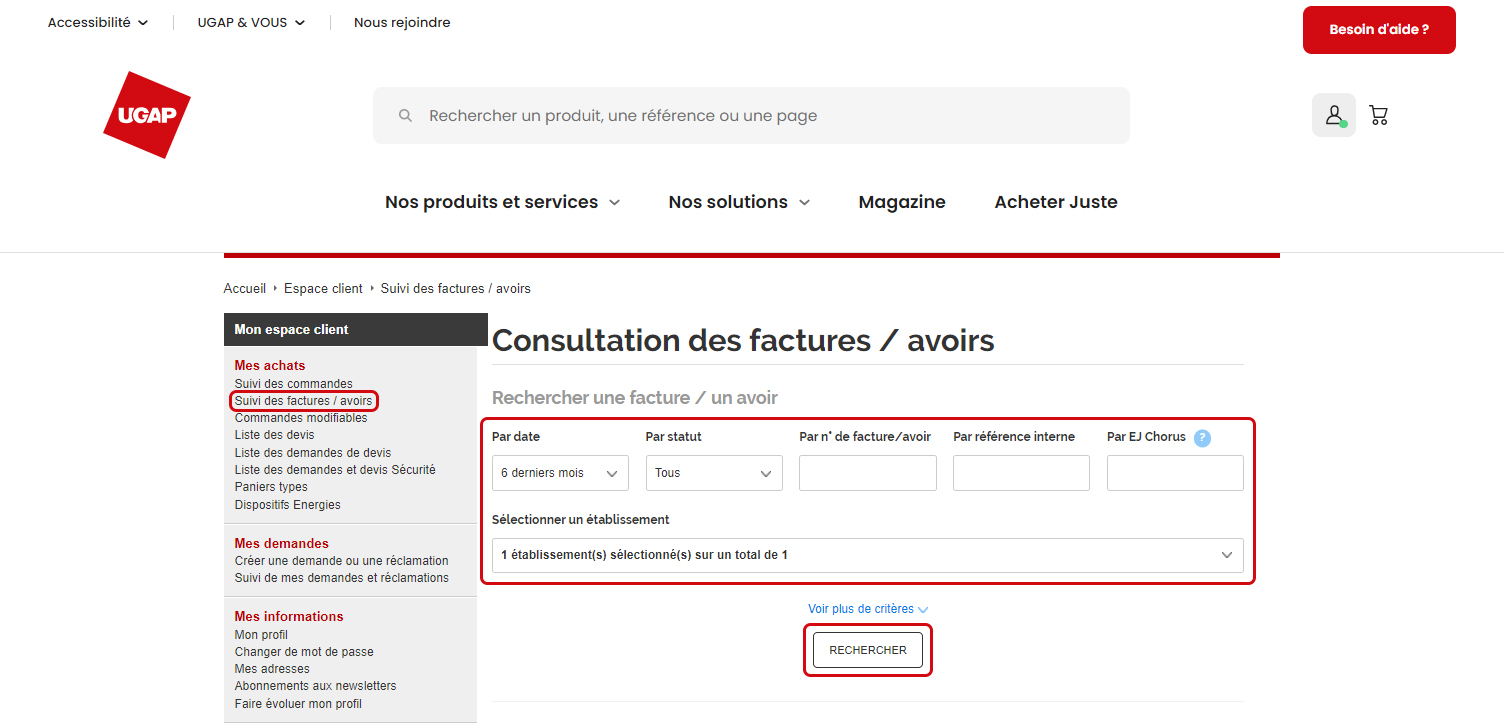Open the Nos solutions menu

(738, 202)
